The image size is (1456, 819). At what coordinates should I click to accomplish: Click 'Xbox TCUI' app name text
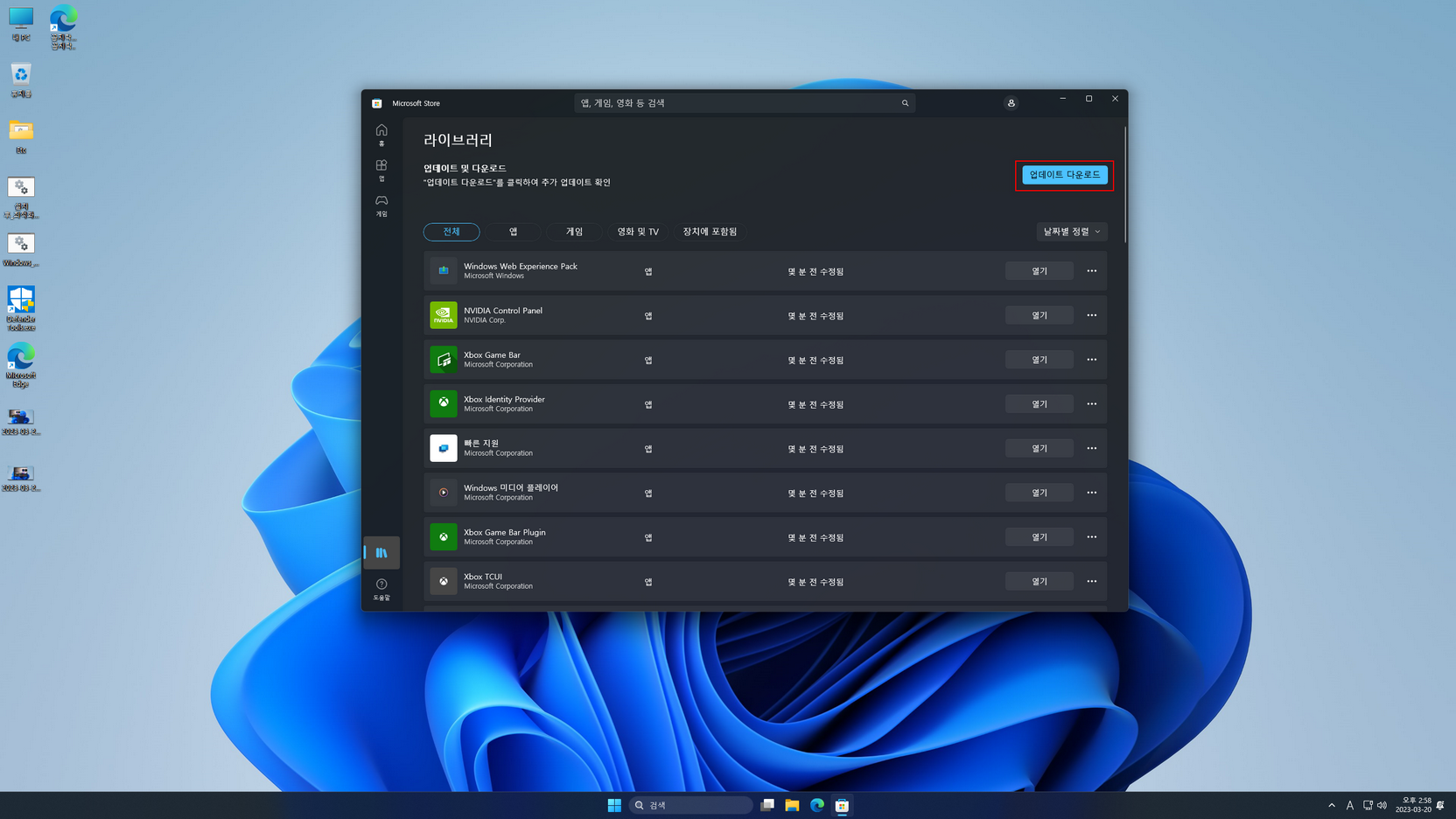[x=483, y=577]
